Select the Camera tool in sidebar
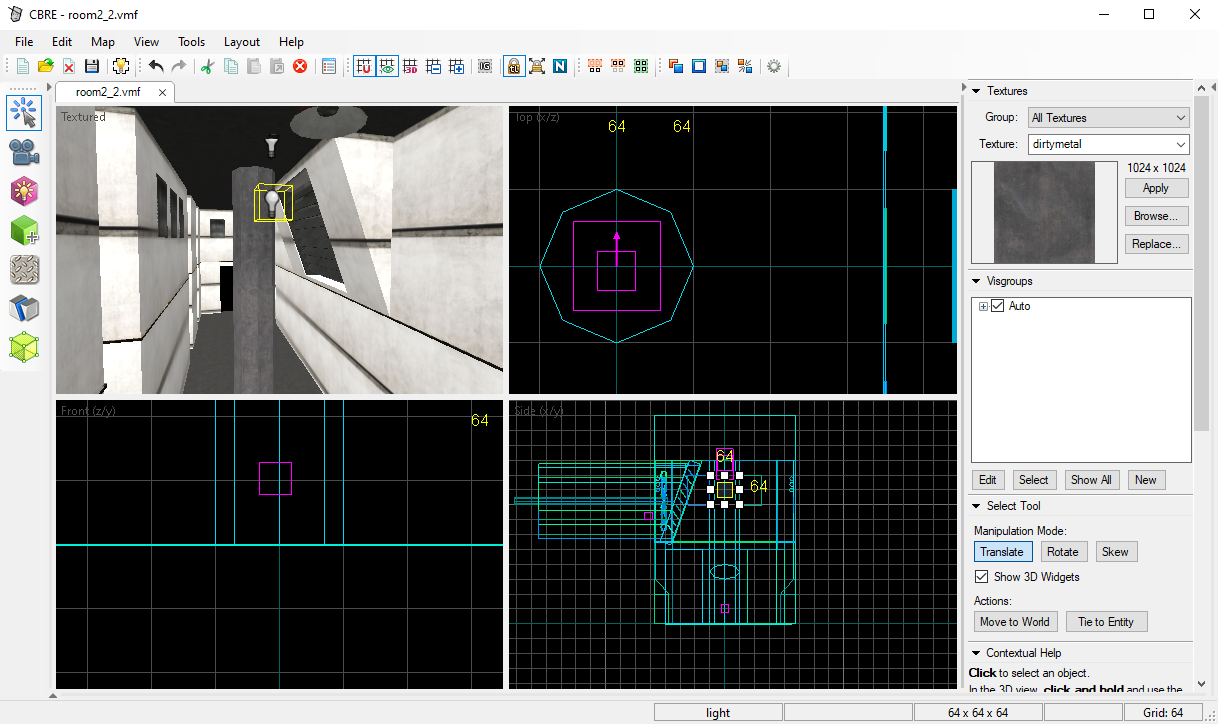Image resolution: width=1218 pixels, height=724 pixels. (24, 152)
